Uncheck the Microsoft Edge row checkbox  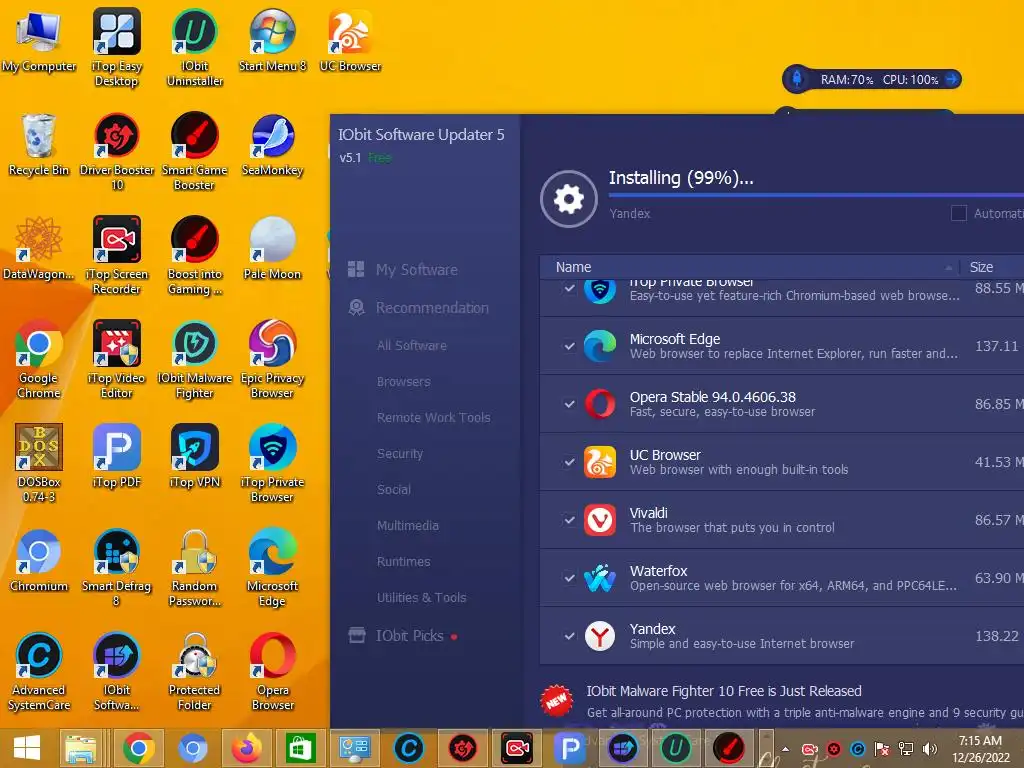pos(569,346)
